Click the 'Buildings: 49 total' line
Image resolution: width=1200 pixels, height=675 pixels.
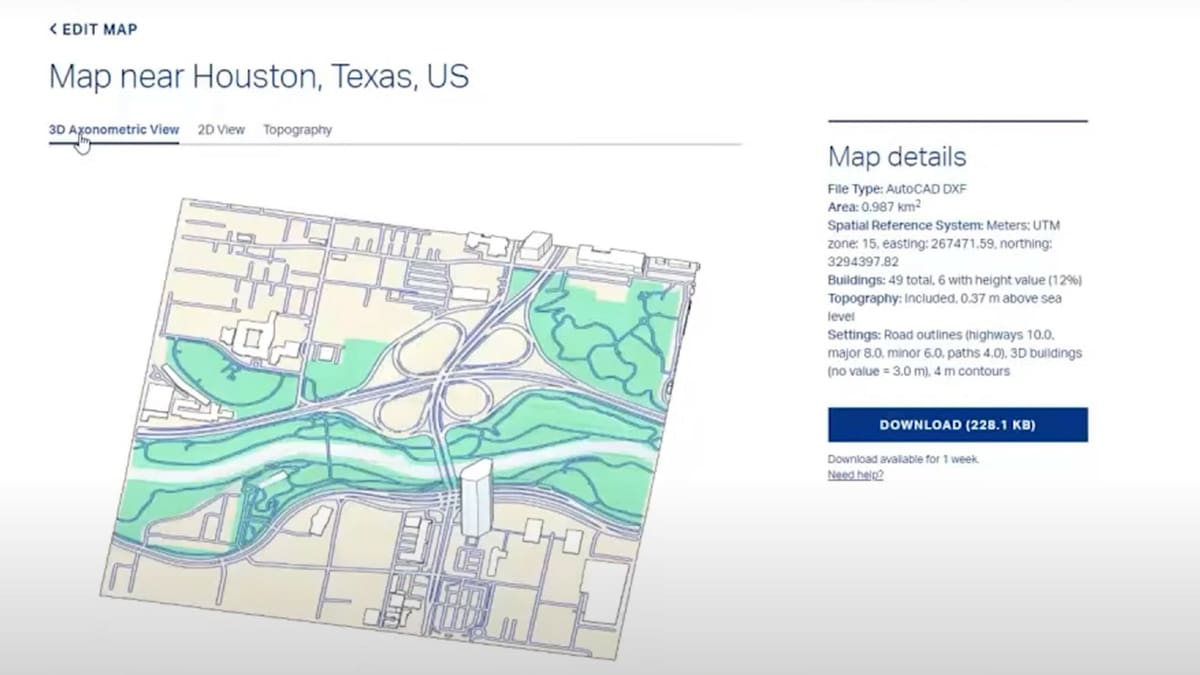(x=955, y=280)
